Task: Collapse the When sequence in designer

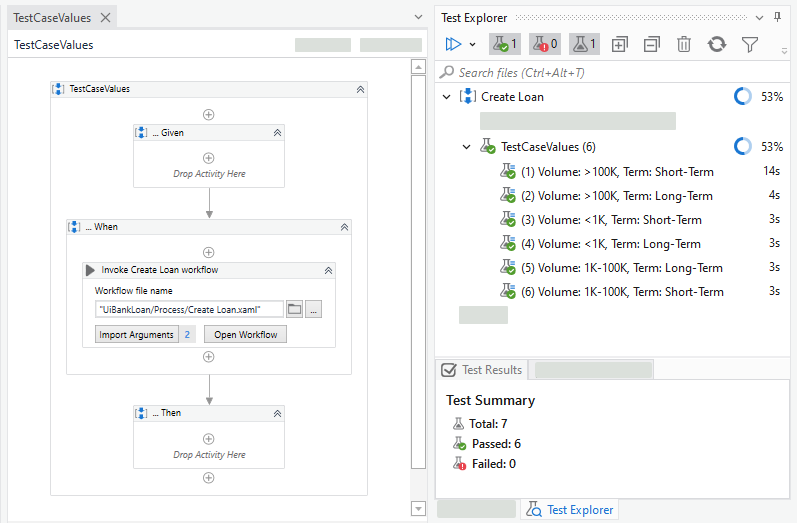Action: (344, 227)
